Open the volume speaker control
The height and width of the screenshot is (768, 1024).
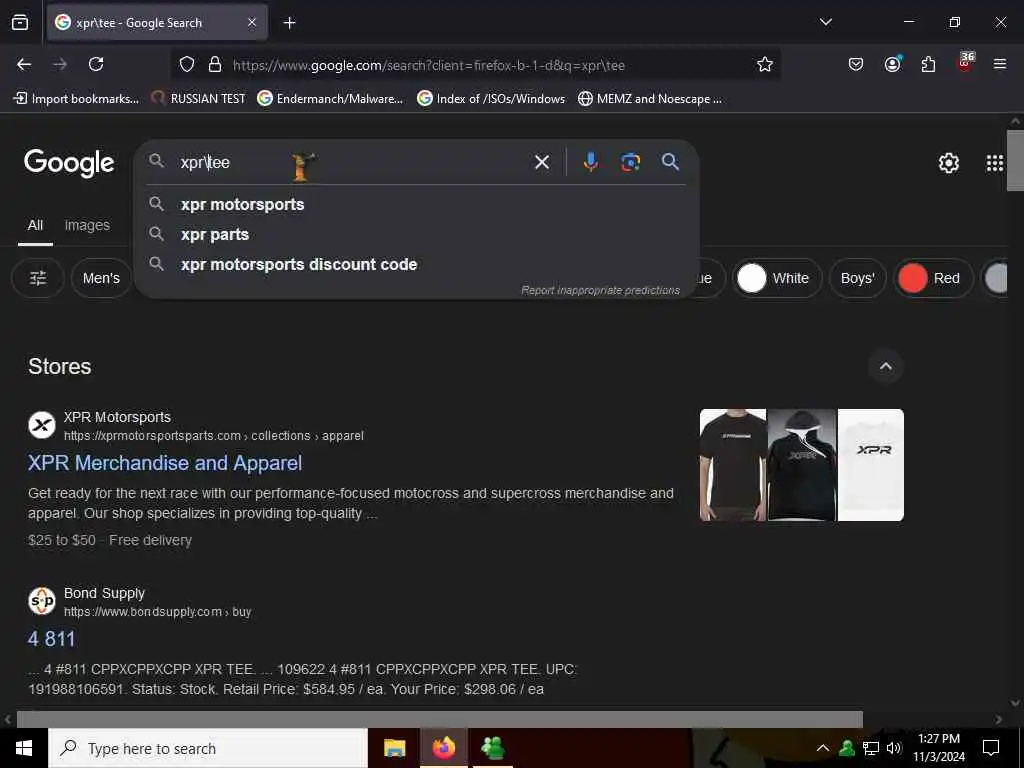click(894, 748)
